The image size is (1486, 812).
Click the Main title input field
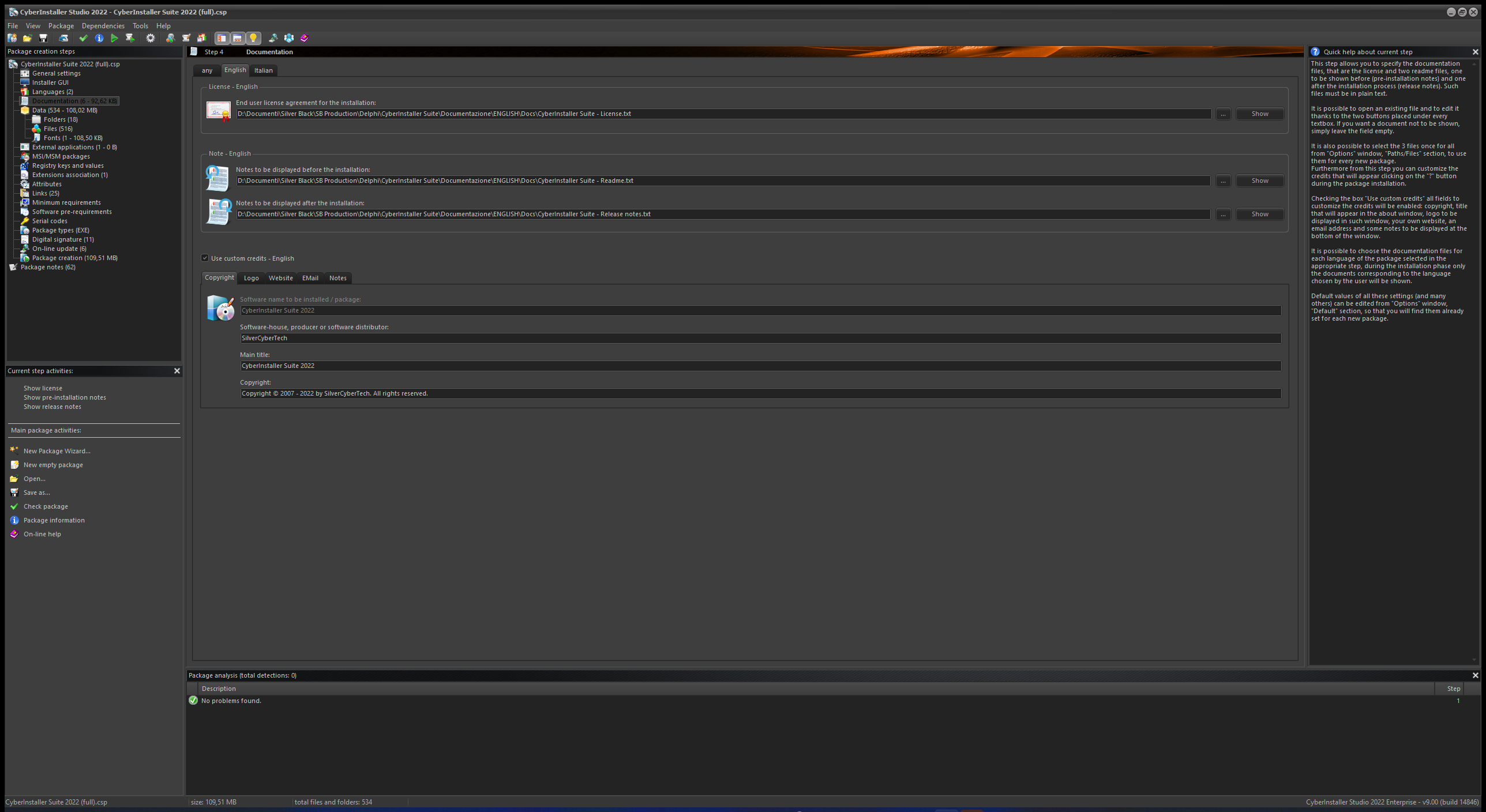click(x=760, y=366)
